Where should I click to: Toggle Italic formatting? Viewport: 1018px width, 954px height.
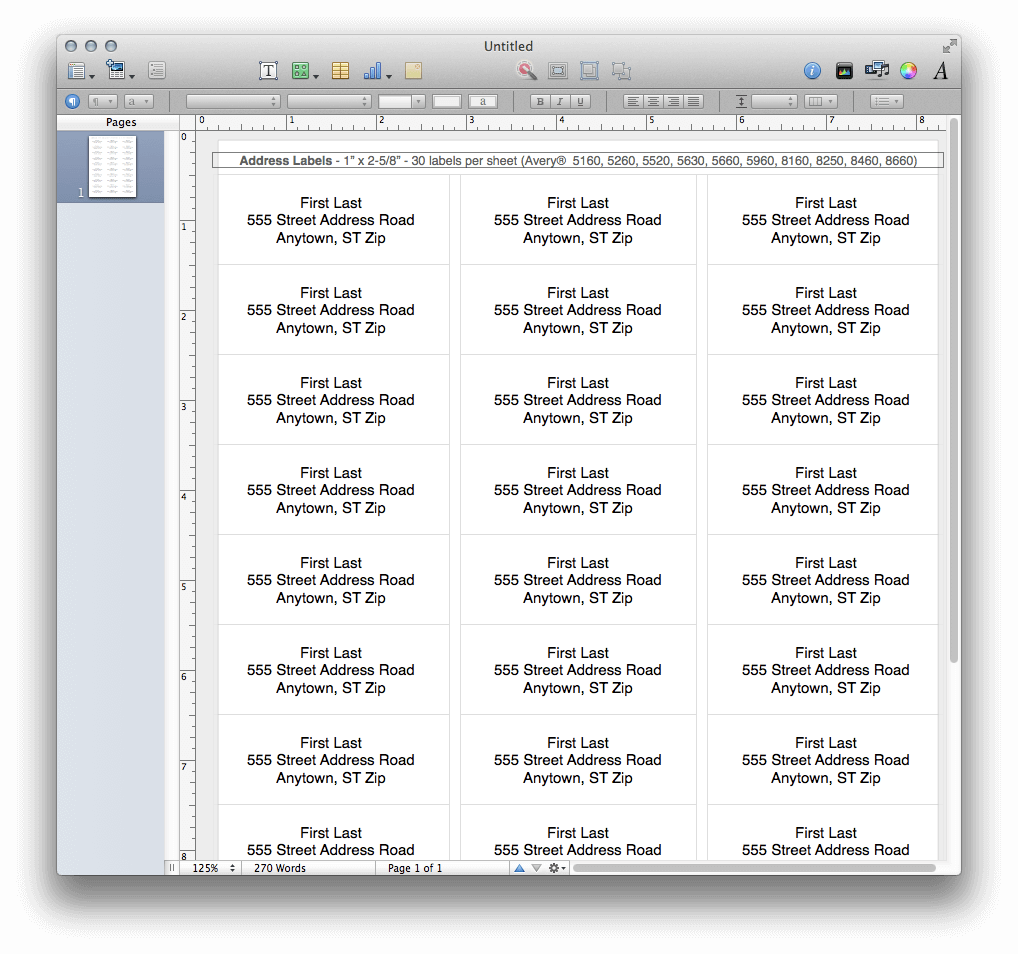[560, 101]
